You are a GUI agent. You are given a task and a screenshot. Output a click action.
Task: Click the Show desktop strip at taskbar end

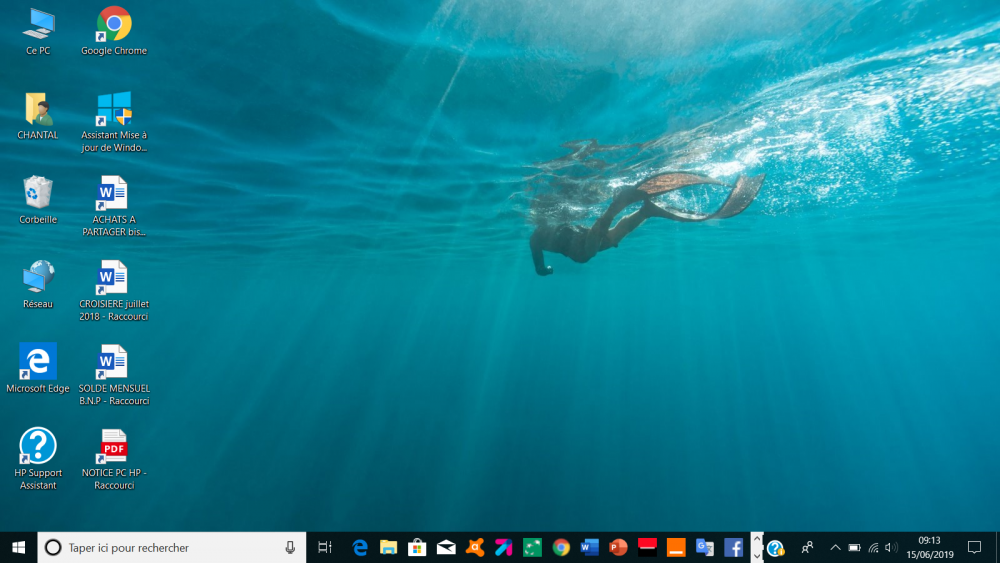[x=997, y=547]
